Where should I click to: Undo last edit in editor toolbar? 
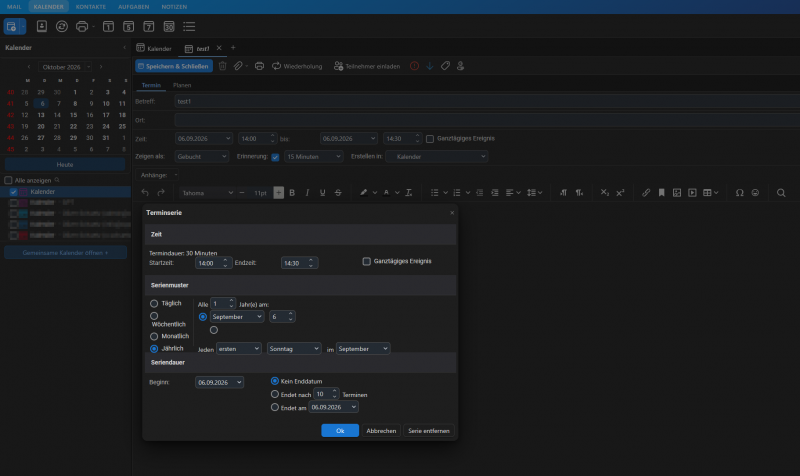tap(145, 192)
